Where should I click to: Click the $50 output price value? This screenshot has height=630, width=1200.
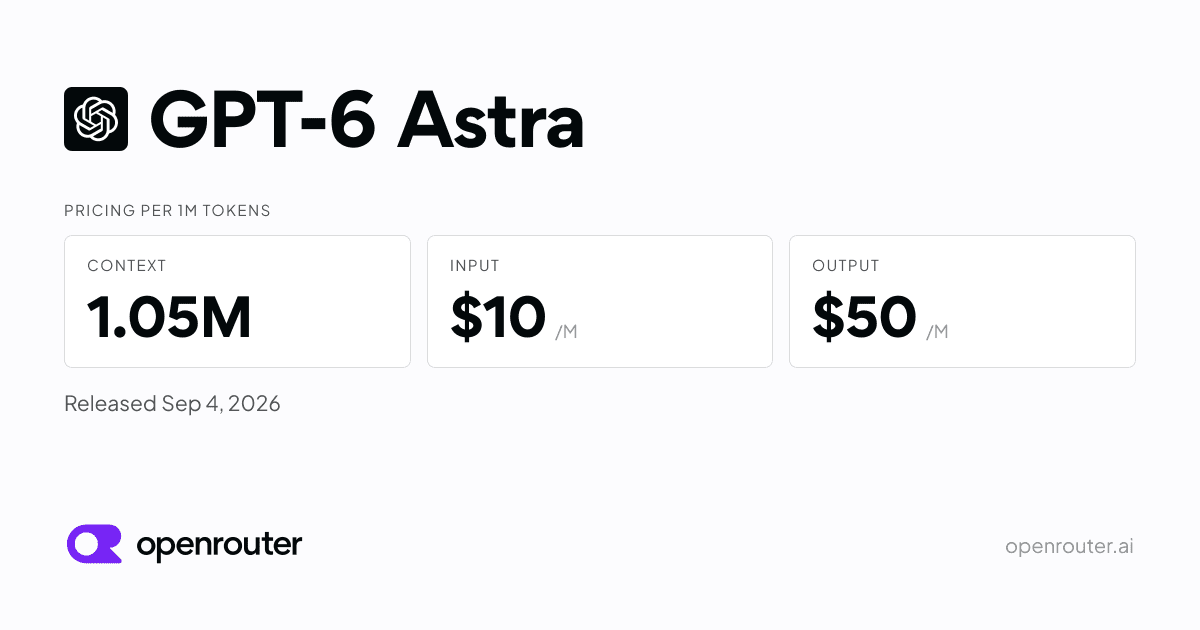(x=864, y=317)
